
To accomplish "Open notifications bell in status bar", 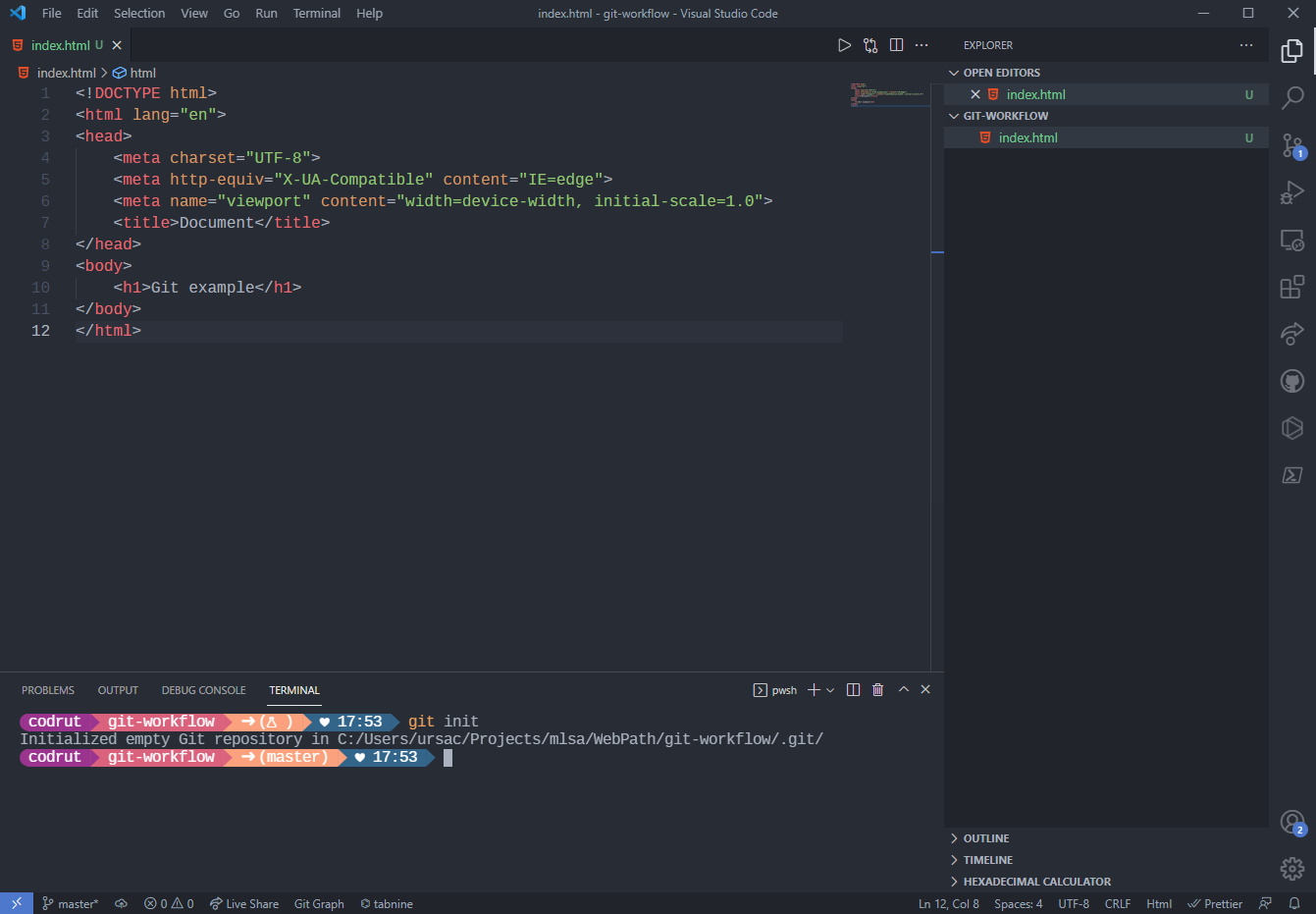I will [1294, 903].
